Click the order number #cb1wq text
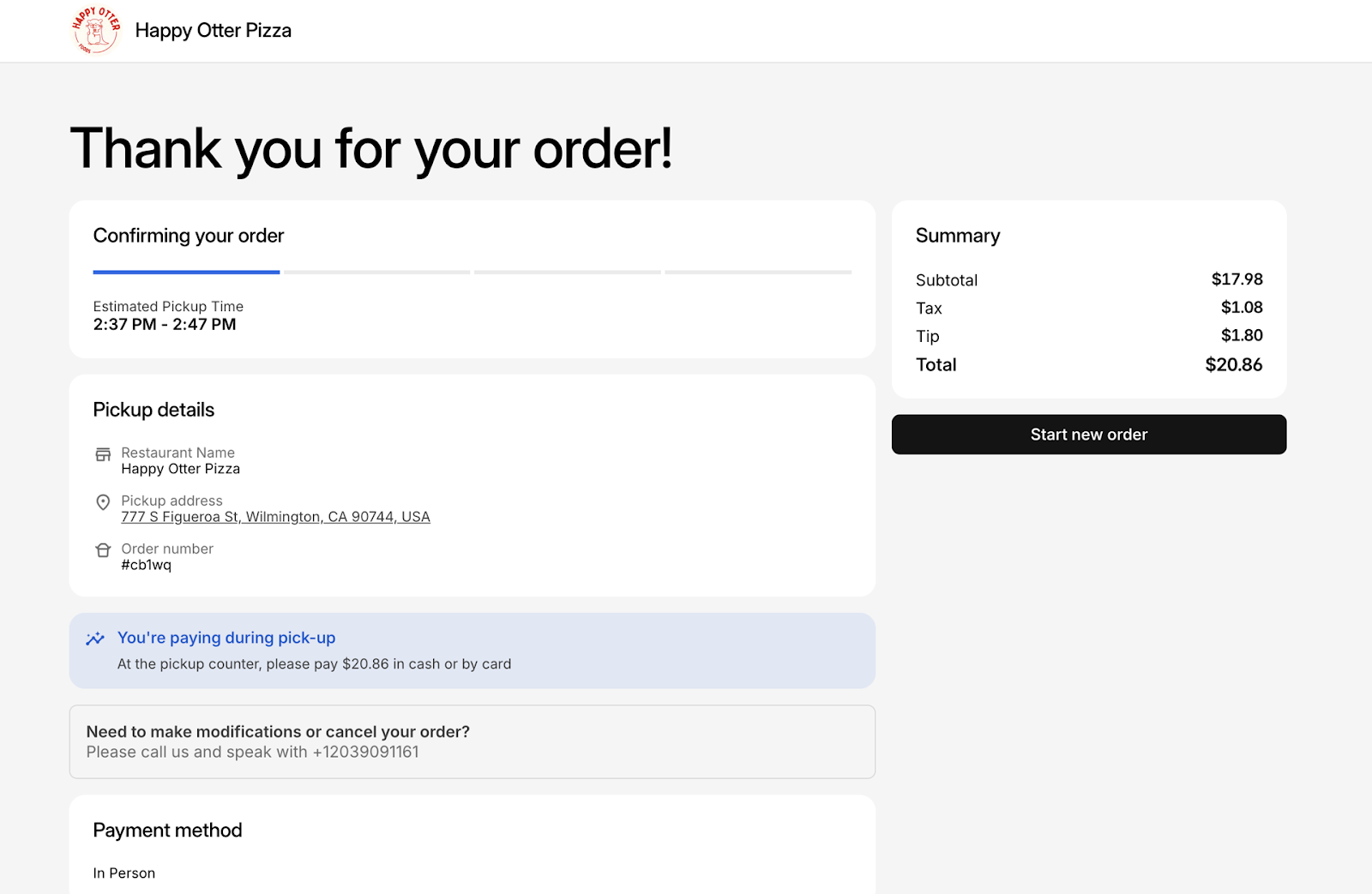The height and width of the screenshot is (894, 1372). tap(146, 565)
